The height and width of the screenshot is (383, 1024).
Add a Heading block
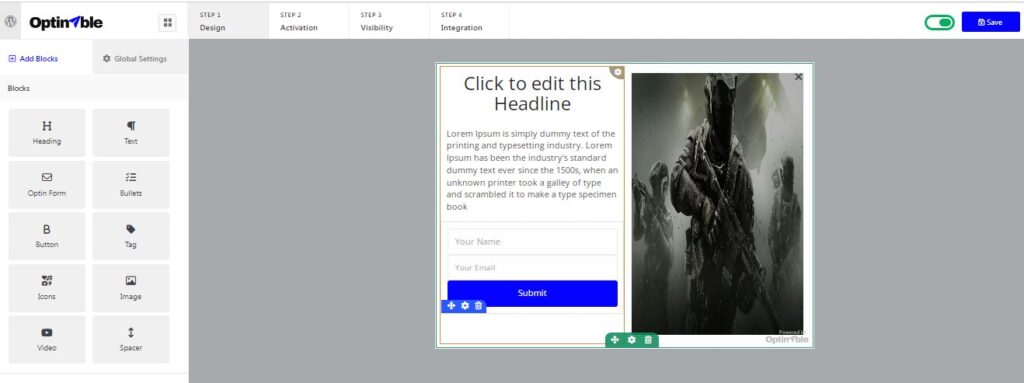point(47,133)
